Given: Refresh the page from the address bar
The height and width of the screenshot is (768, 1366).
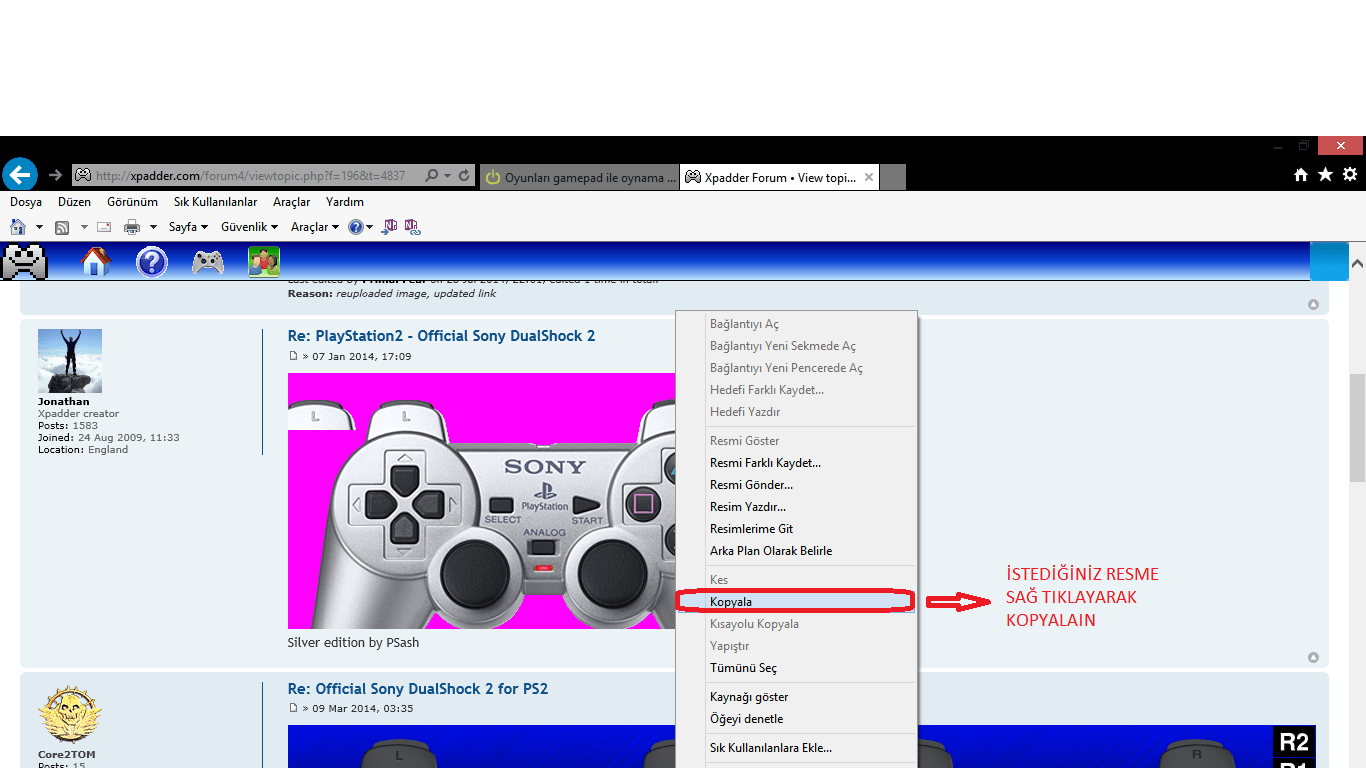Looking at the screenshot, I should point(465,176).
